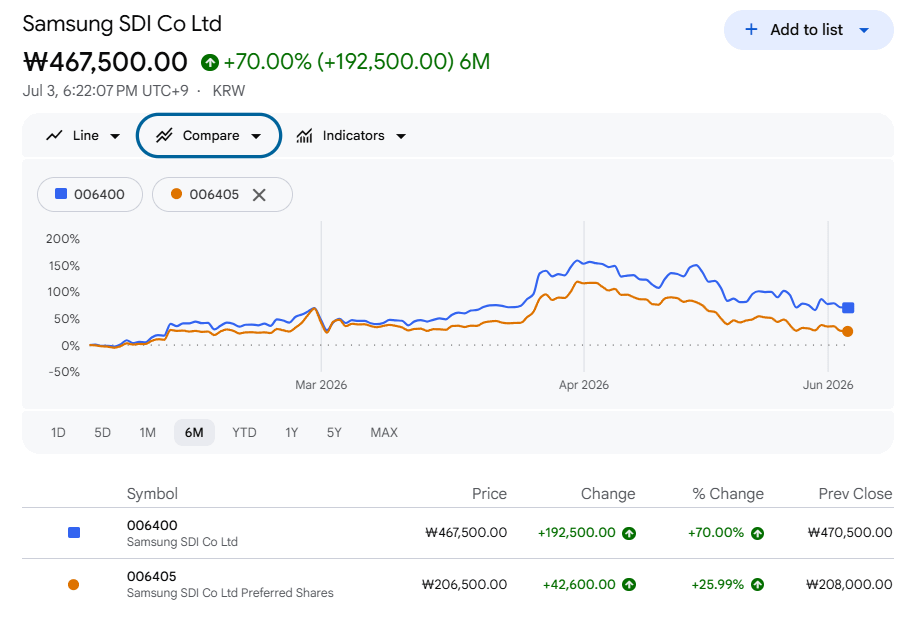Click the green up arrow beside +70.00% header
Image resolution: width=911 pixels, height=617 pixels.
[210, 62]
